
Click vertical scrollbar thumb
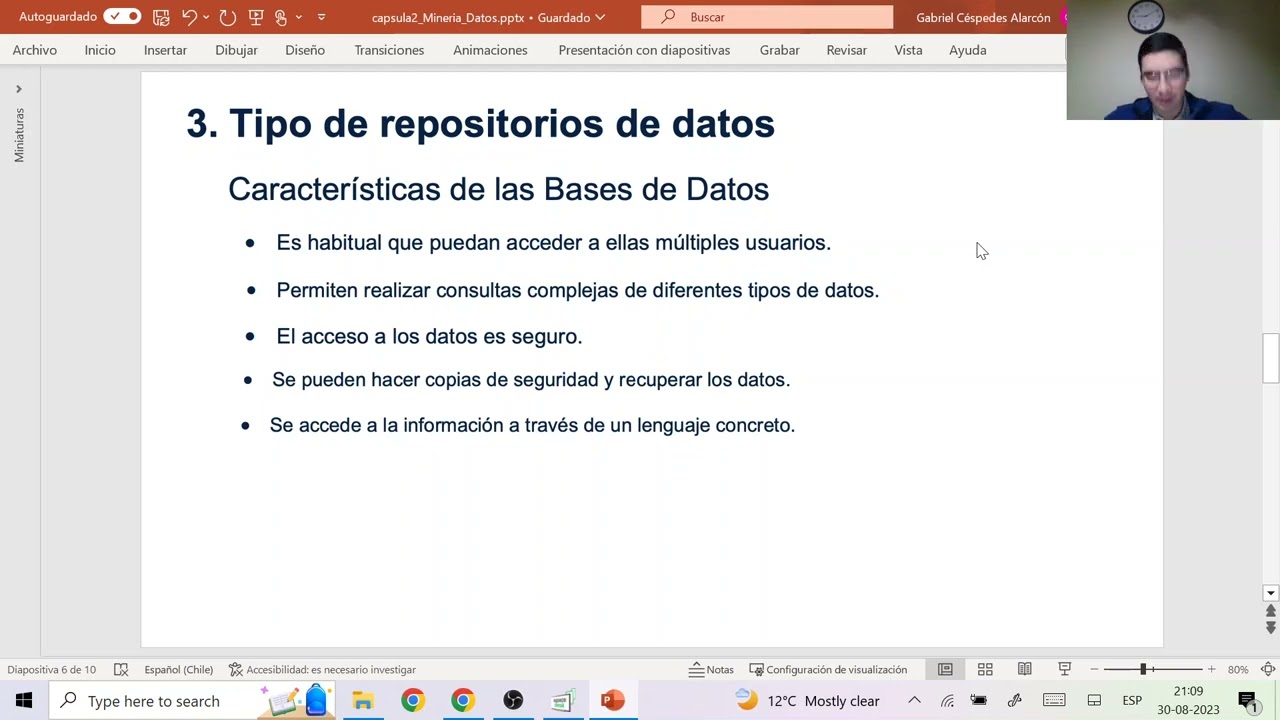[1271, 358]
